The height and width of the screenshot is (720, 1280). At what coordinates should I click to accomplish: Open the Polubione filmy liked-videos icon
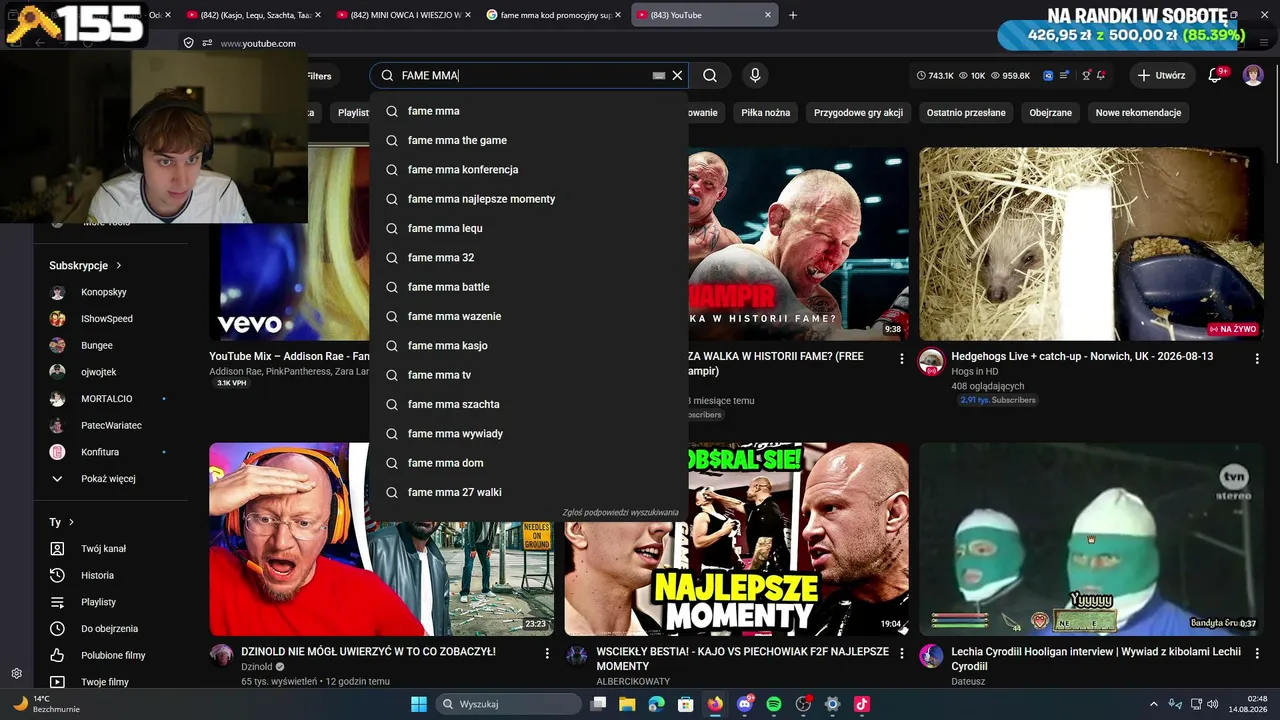click(58, 655)
